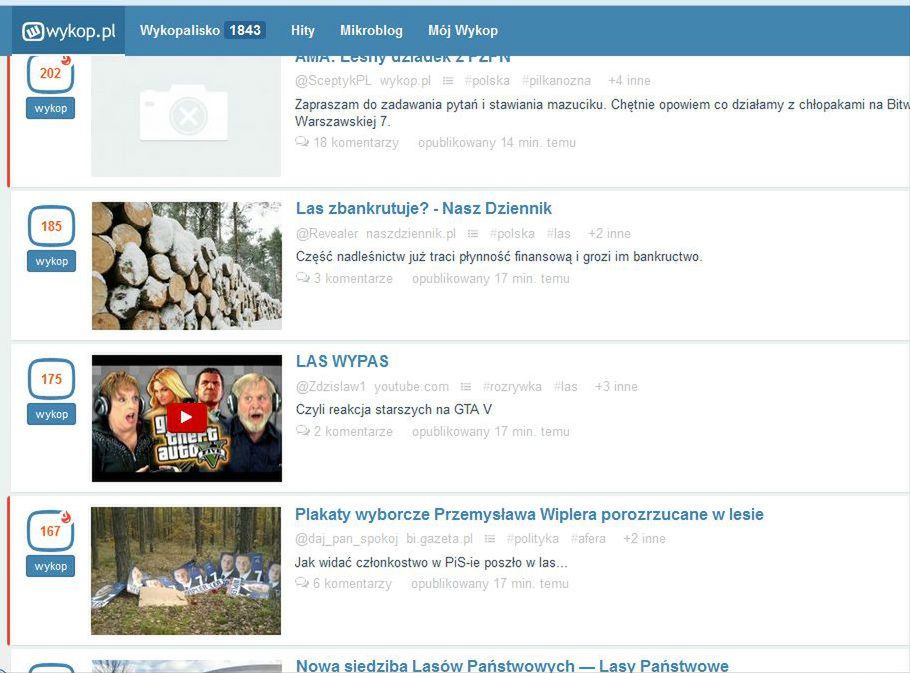
Task: Expand '+3 inne' tags in LAS WYPAS post
Action: tap(616, 387)
